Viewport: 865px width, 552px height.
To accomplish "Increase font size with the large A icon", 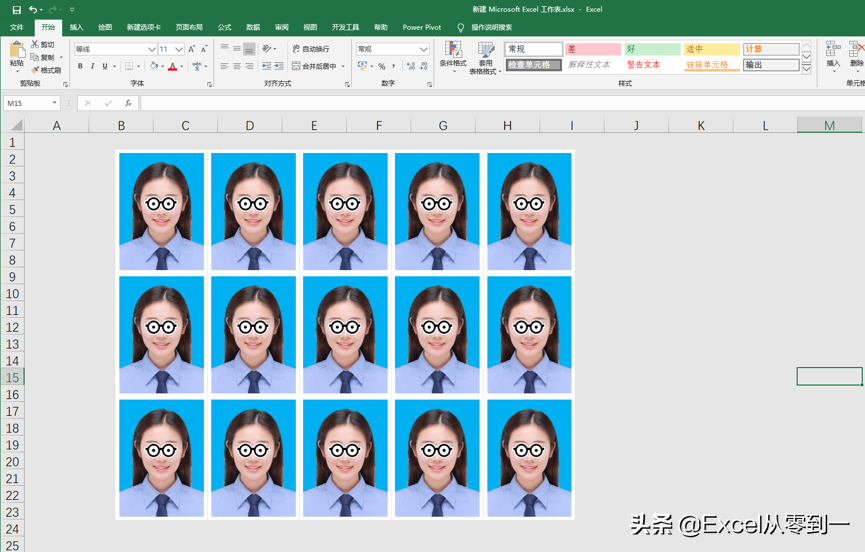I will tap(191, 49).
